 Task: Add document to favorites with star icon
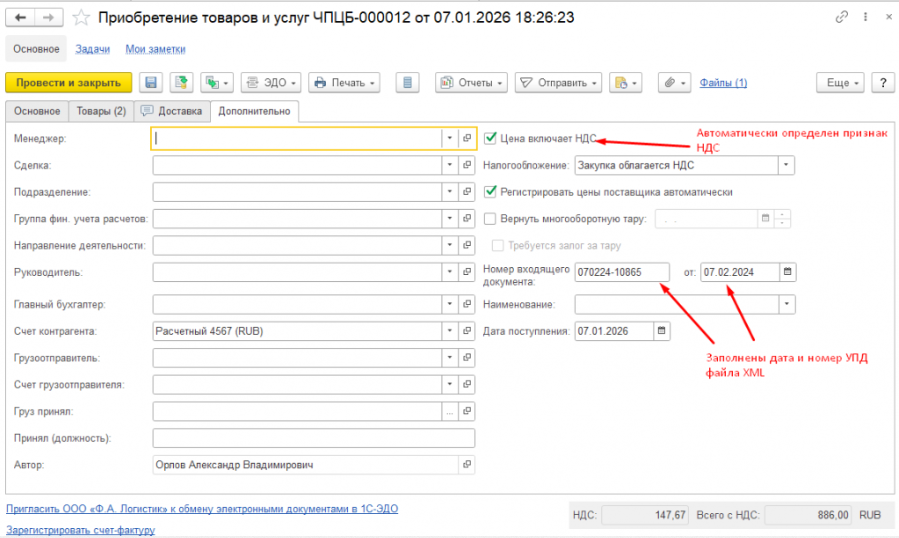pos(81,18)
